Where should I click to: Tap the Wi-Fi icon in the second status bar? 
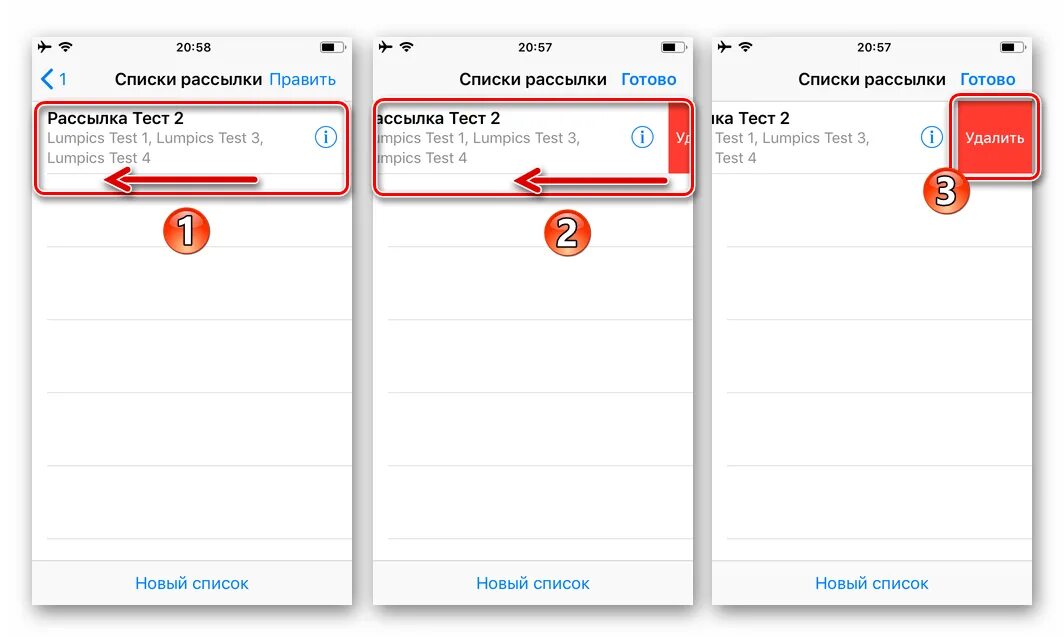(x=406, y=47)
